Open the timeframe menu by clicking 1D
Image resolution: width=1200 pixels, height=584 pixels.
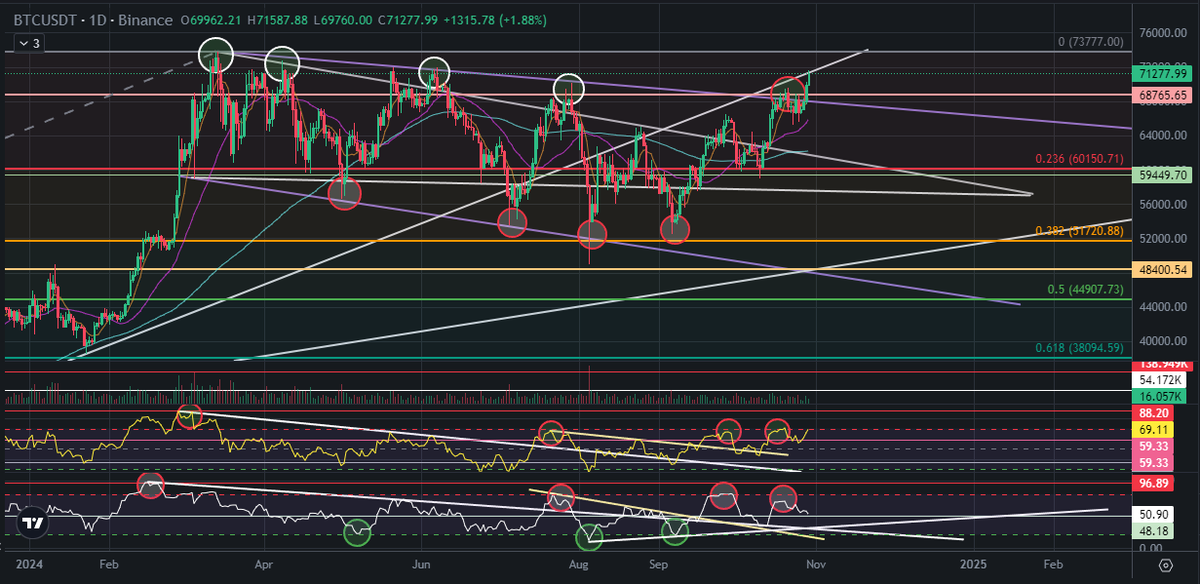(97, 19)
